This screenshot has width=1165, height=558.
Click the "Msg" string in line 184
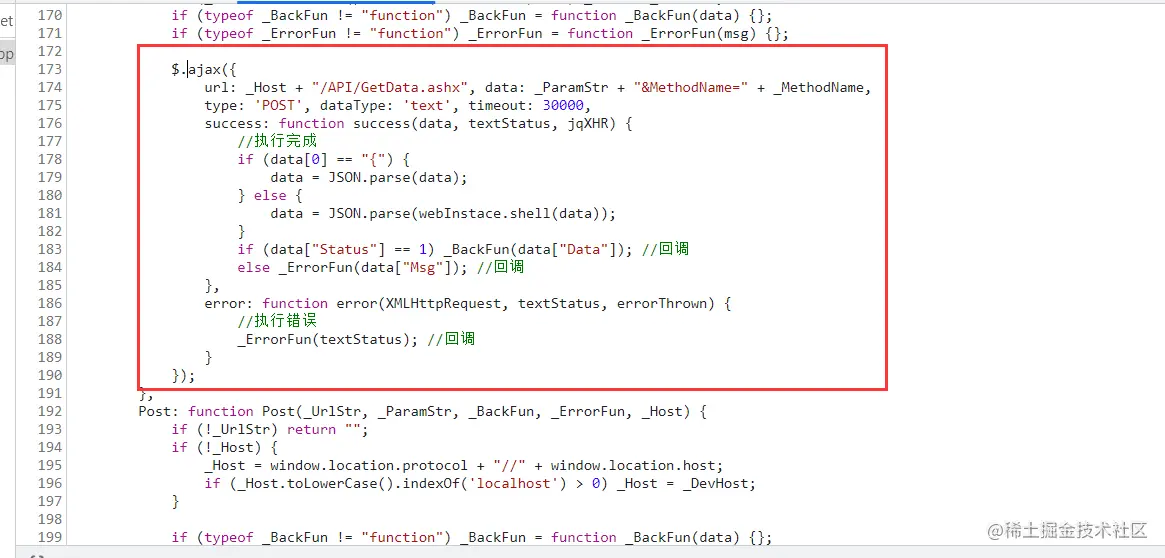tap(422, 267)
